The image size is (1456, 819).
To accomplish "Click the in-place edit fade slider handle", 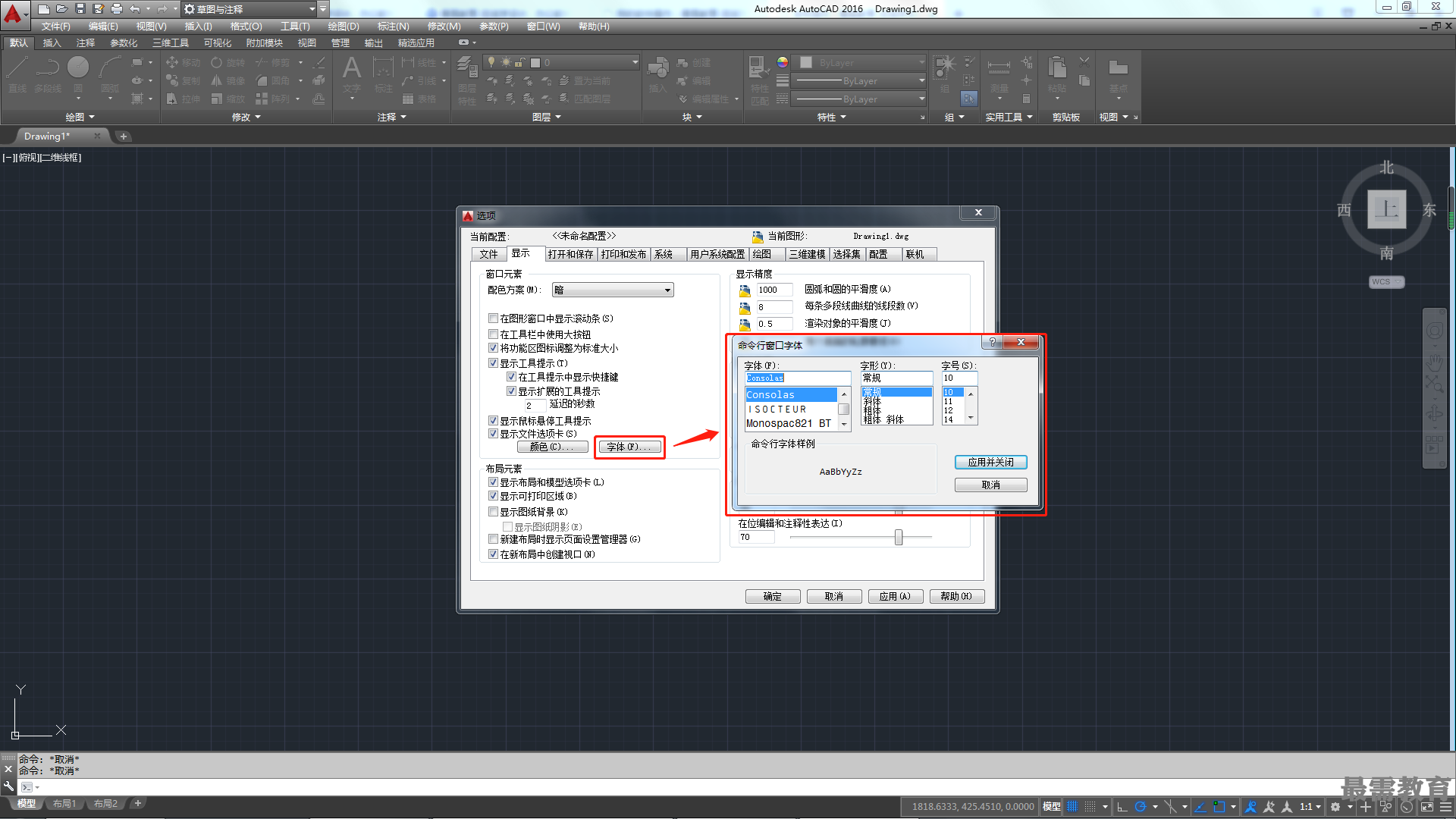I will (899, 537).
